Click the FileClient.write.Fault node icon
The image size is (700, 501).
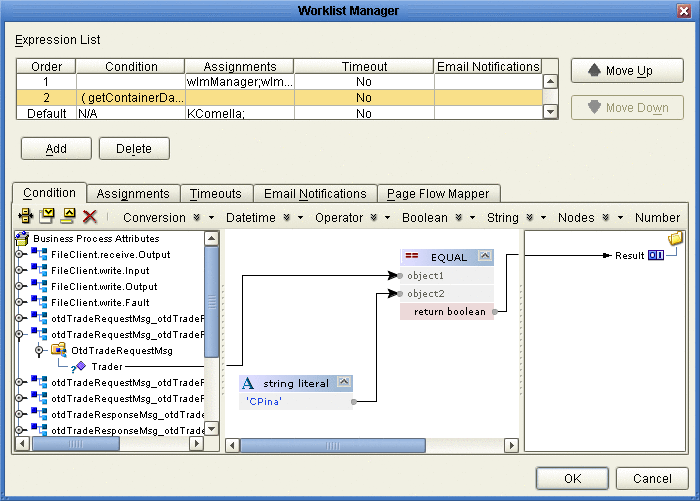tap(39, 302)
